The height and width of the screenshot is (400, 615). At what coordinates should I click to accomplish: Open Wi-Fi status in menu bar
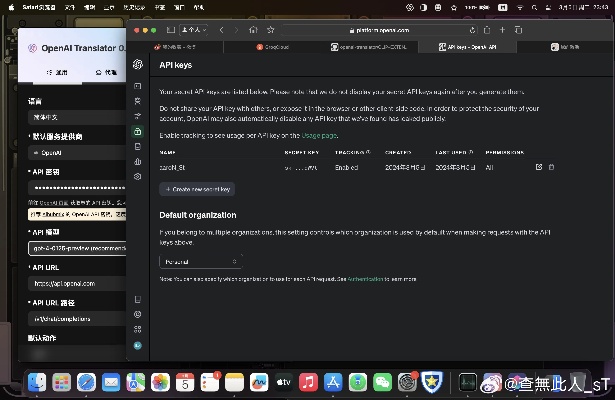(x=520, y=7)
